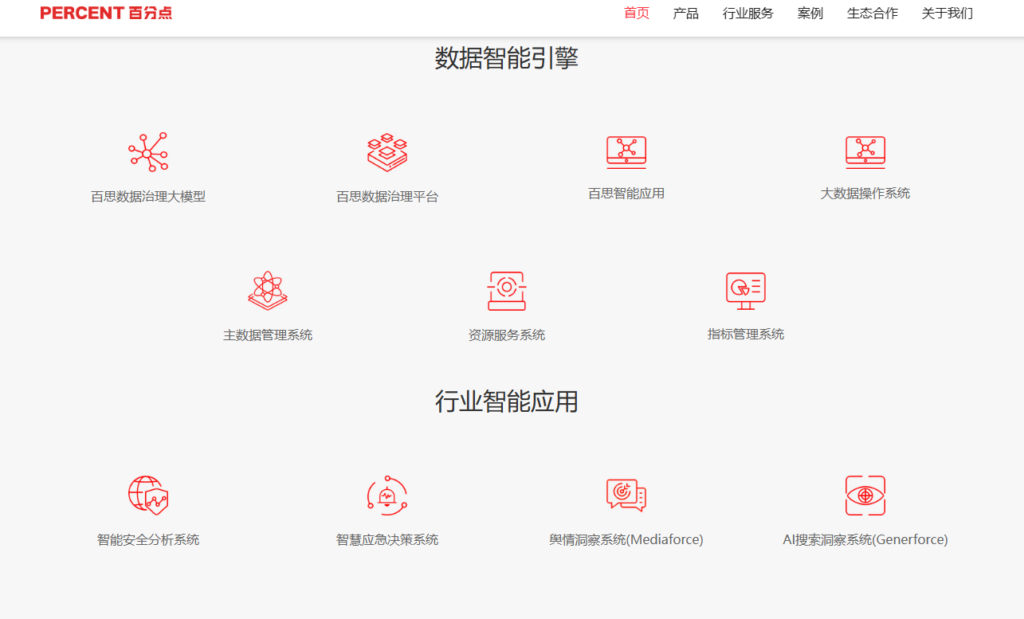1024x619 pixels.
Task: Navigate to 关于我们
Action: pyautogui.click(x=946, y=14)
